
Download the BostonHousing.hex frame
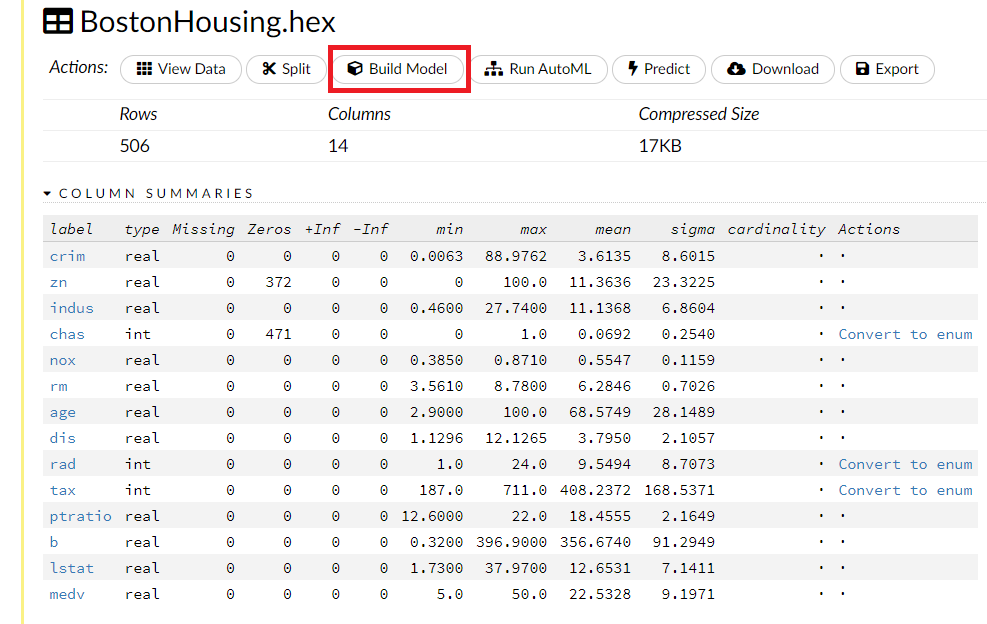pyautogui.click(x=773, y=69)
